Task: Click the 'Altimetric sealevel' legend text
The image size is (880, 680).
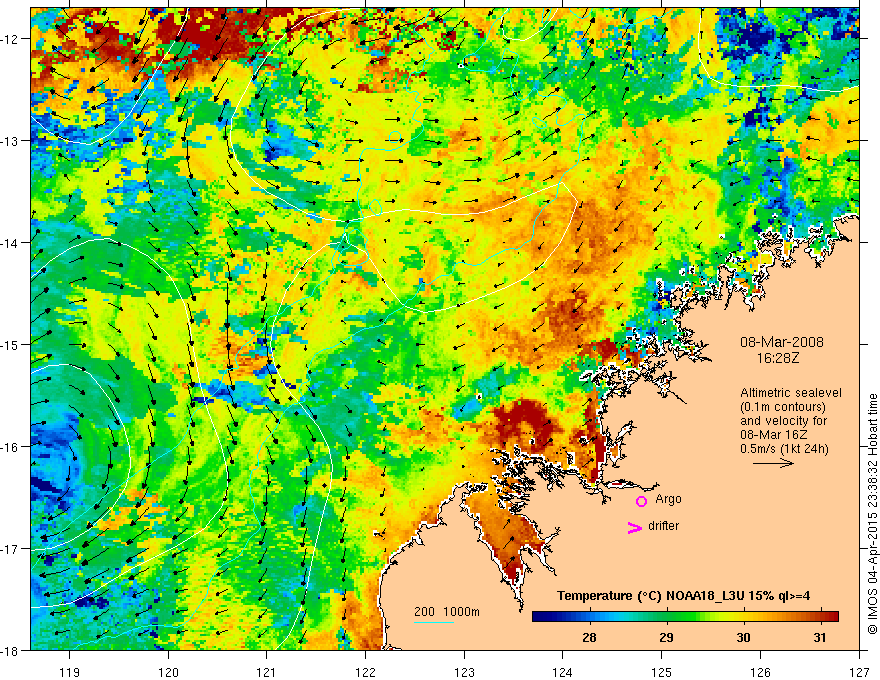Action: tap(791, 393)
